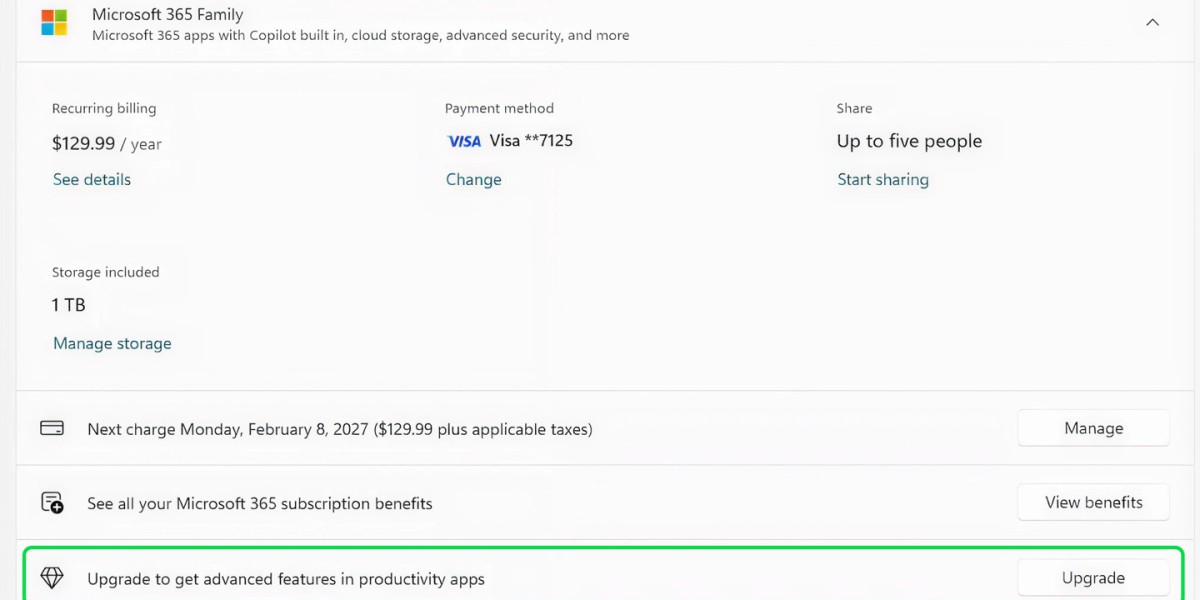Collapse the Microsoft 365 Family section chevron

coord(1152,22)
